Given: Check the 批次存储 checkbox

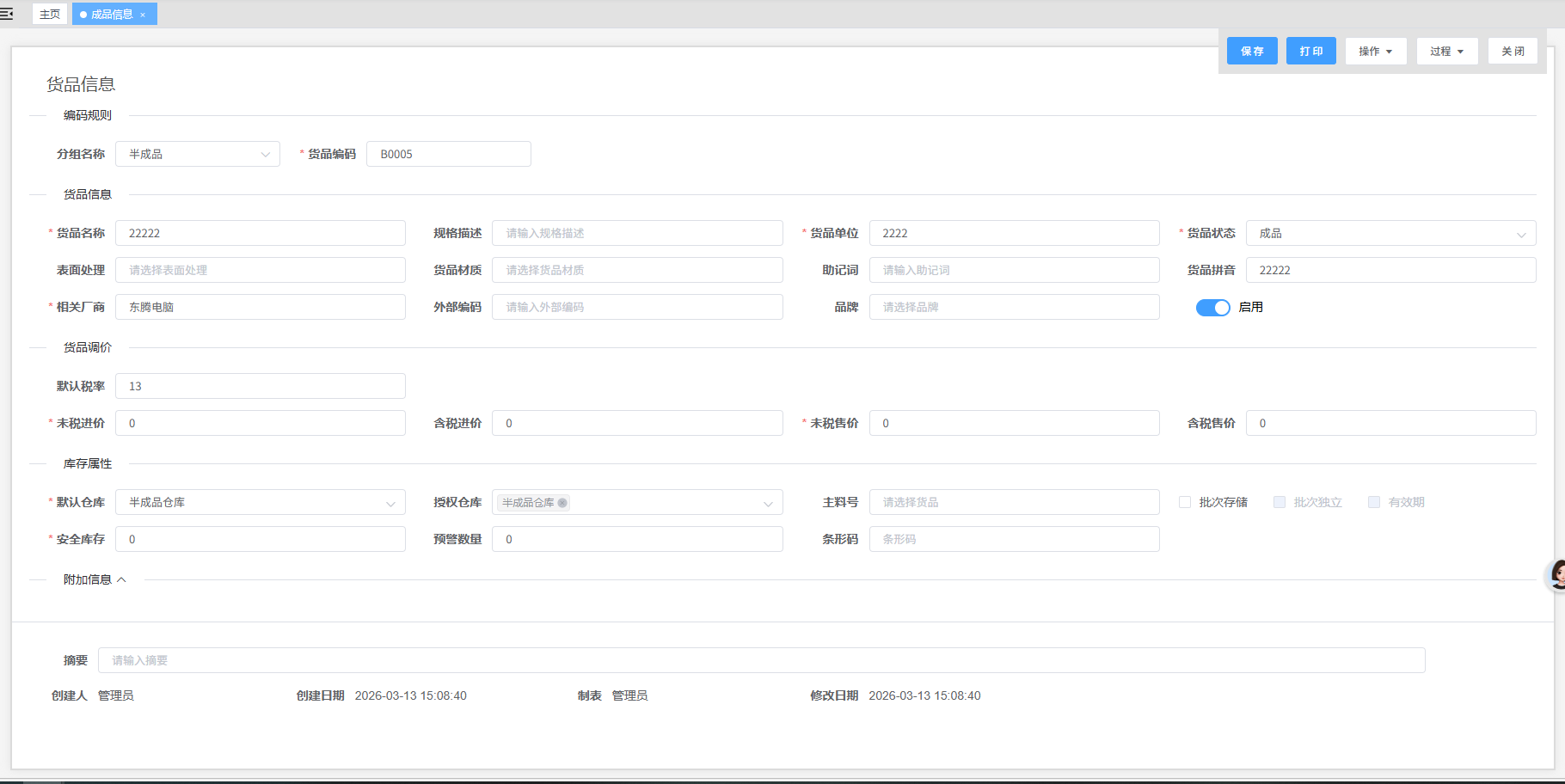Looking at the screenshot, I should [x=1185, y=502].
